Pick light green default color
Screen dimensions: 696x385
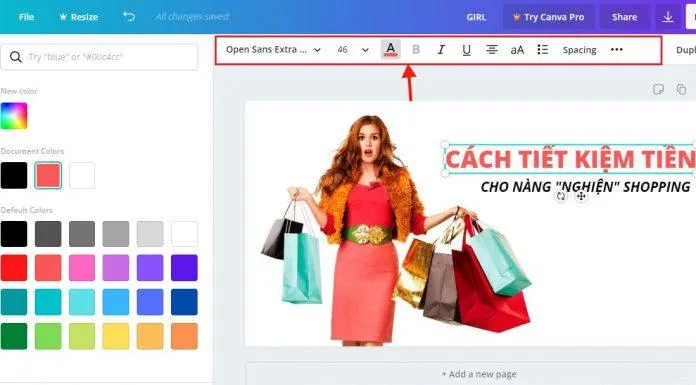[x=48, y=336]
